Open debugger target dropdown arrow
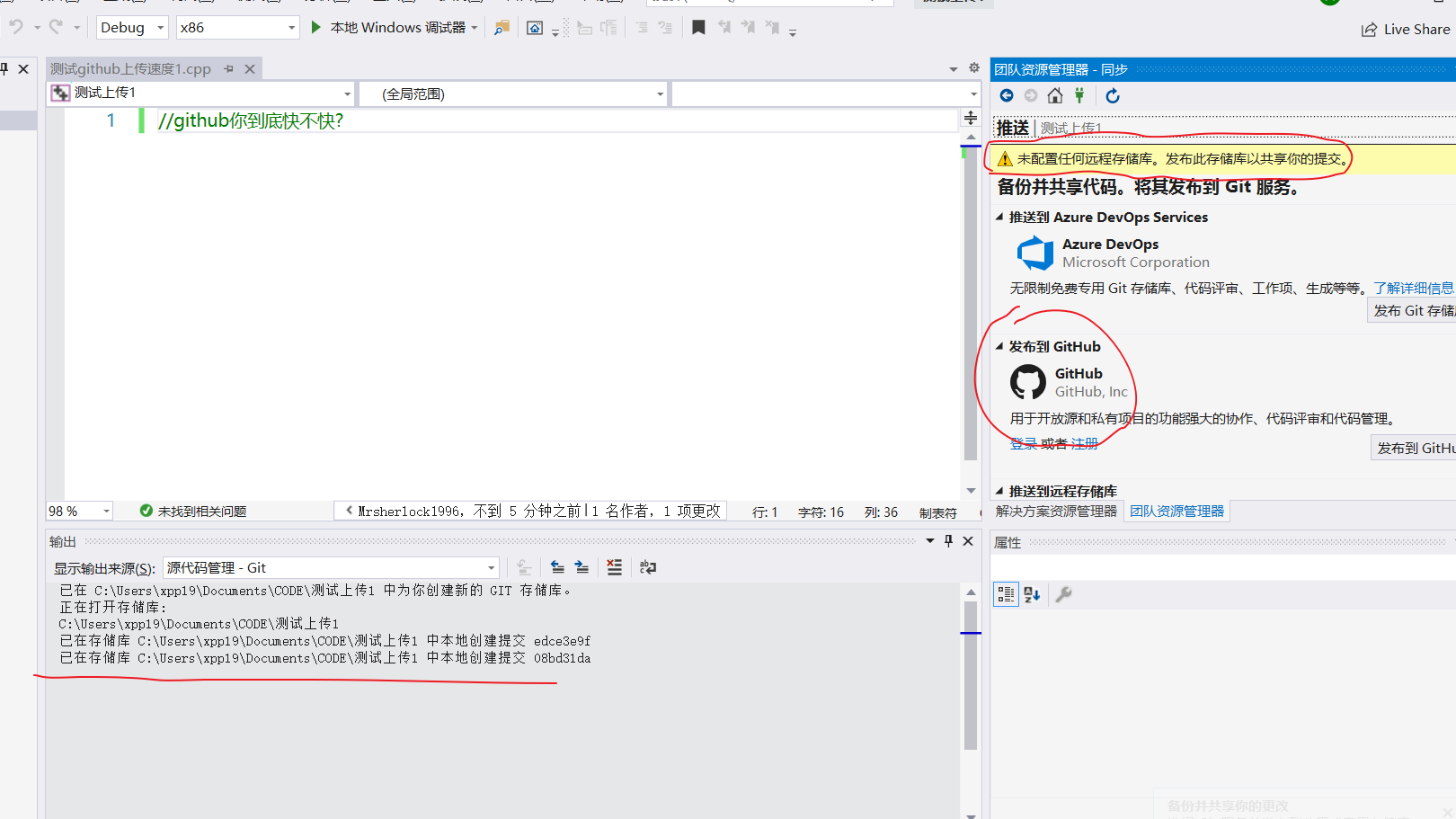The image size is (1456, 819). [475, 28]
